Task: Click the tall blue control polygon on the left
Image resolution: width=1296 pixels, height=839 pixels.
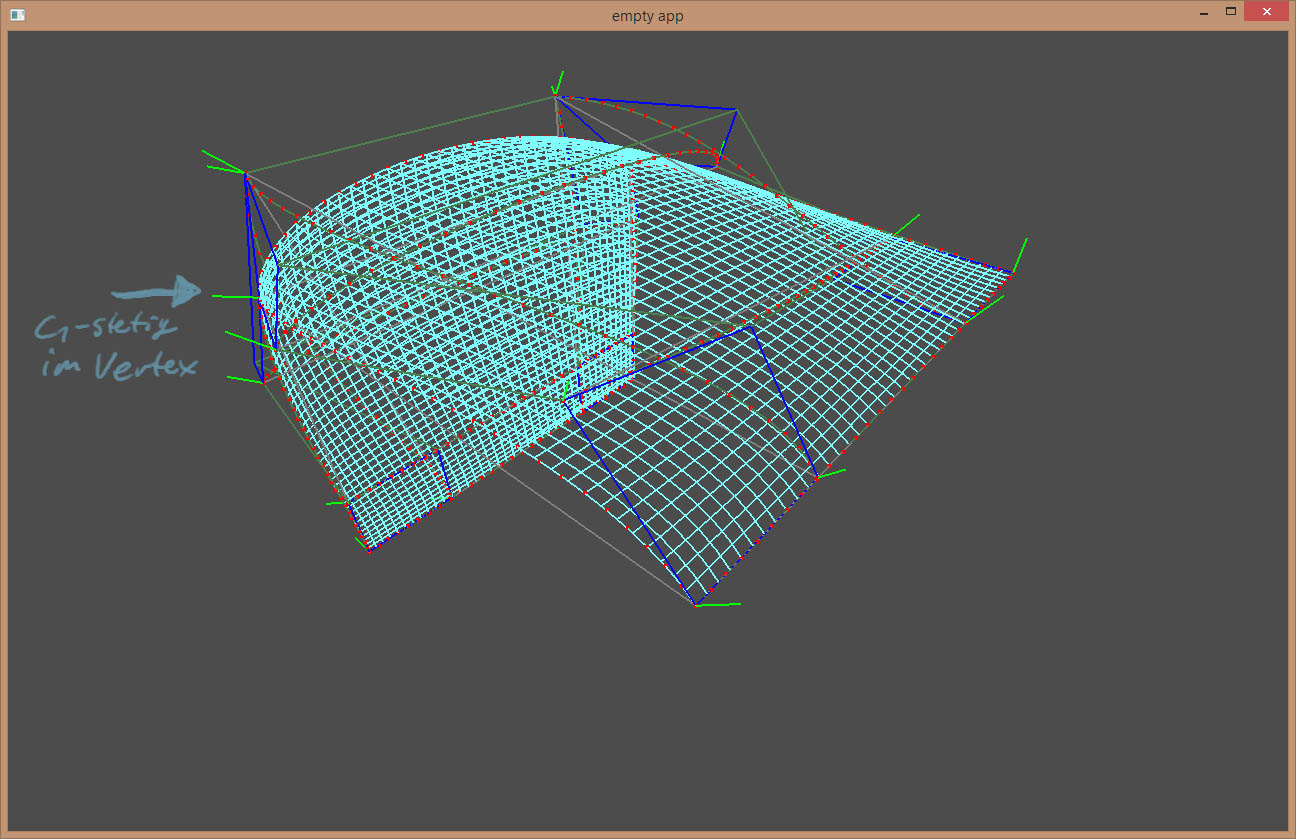Action: click(x=252, y=280)
